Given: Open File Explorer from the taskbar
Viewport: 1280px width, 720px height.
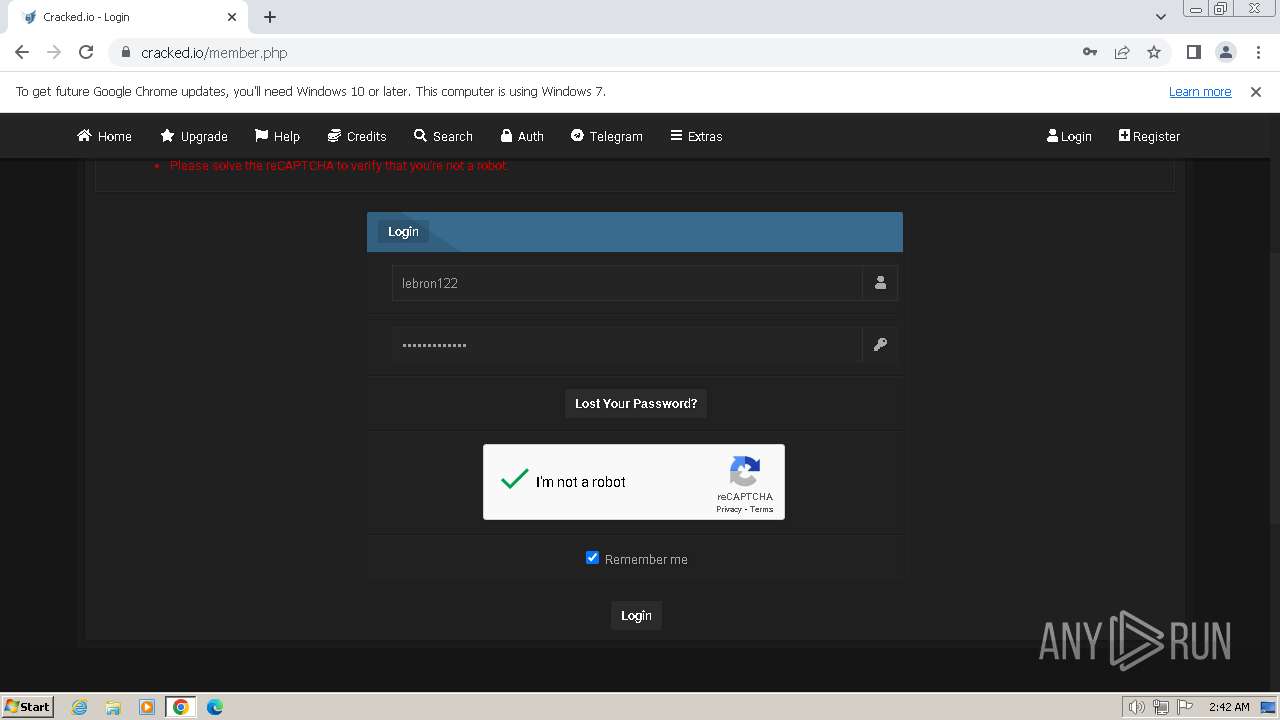Looking at the screenshot, I should point(113,707).
